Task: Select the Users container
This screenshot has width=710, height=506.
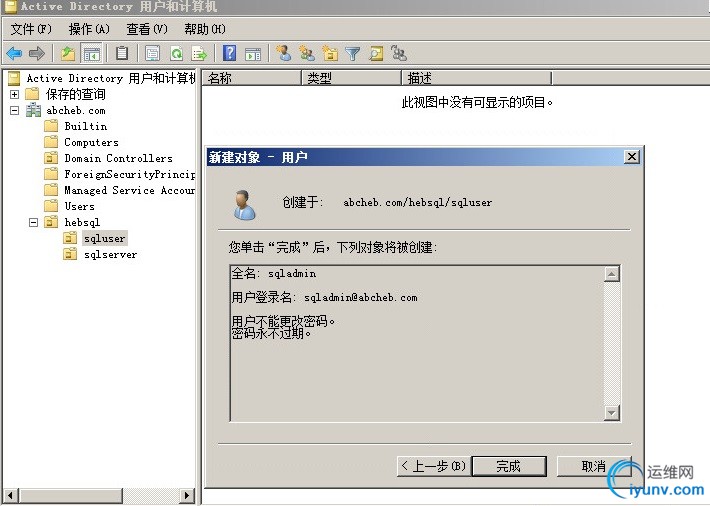Action: (x=79, y=207)
